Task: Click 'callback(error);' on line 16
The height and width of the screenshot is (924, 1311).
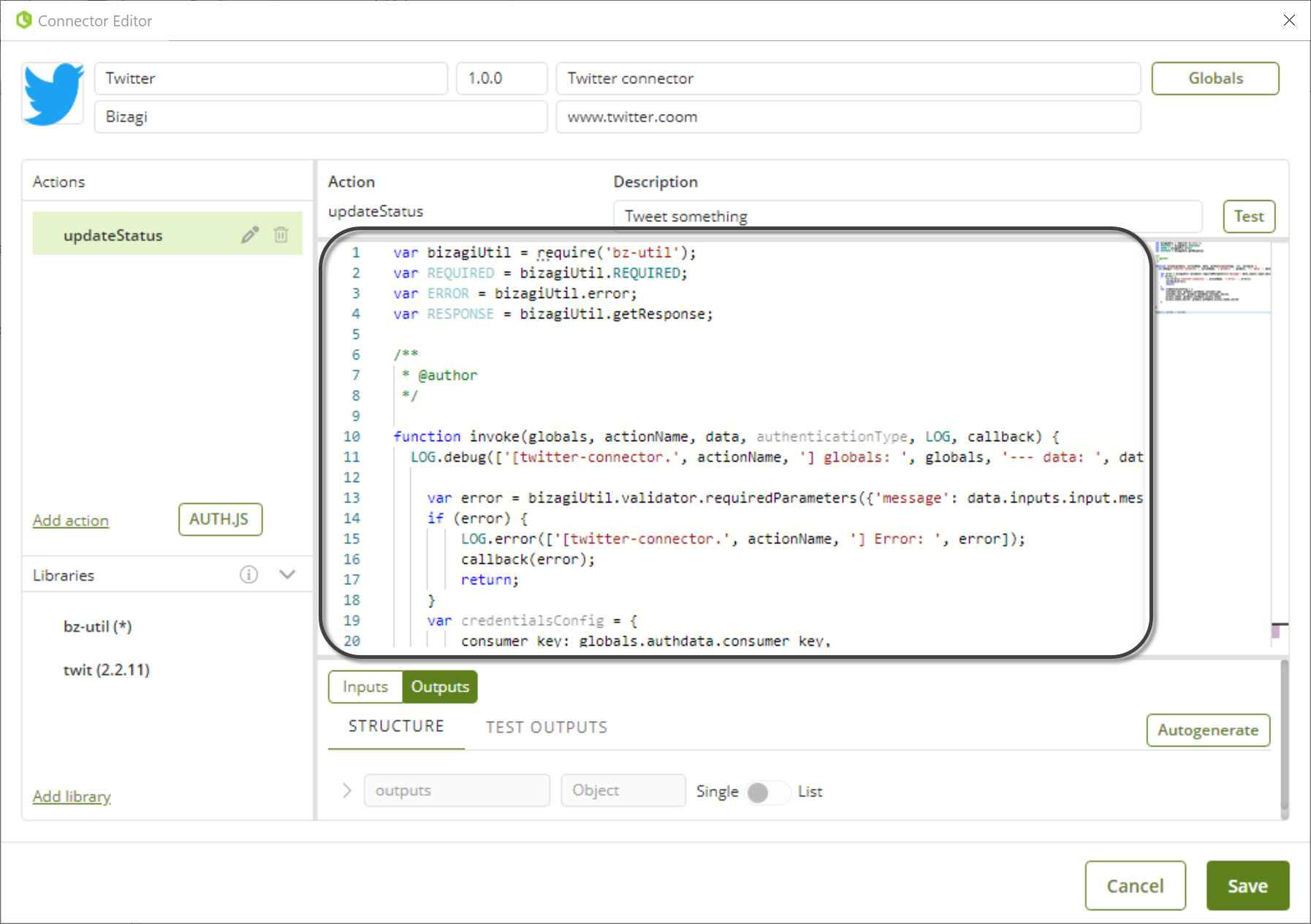Action: pyautogui.click(x=528, y=559)
